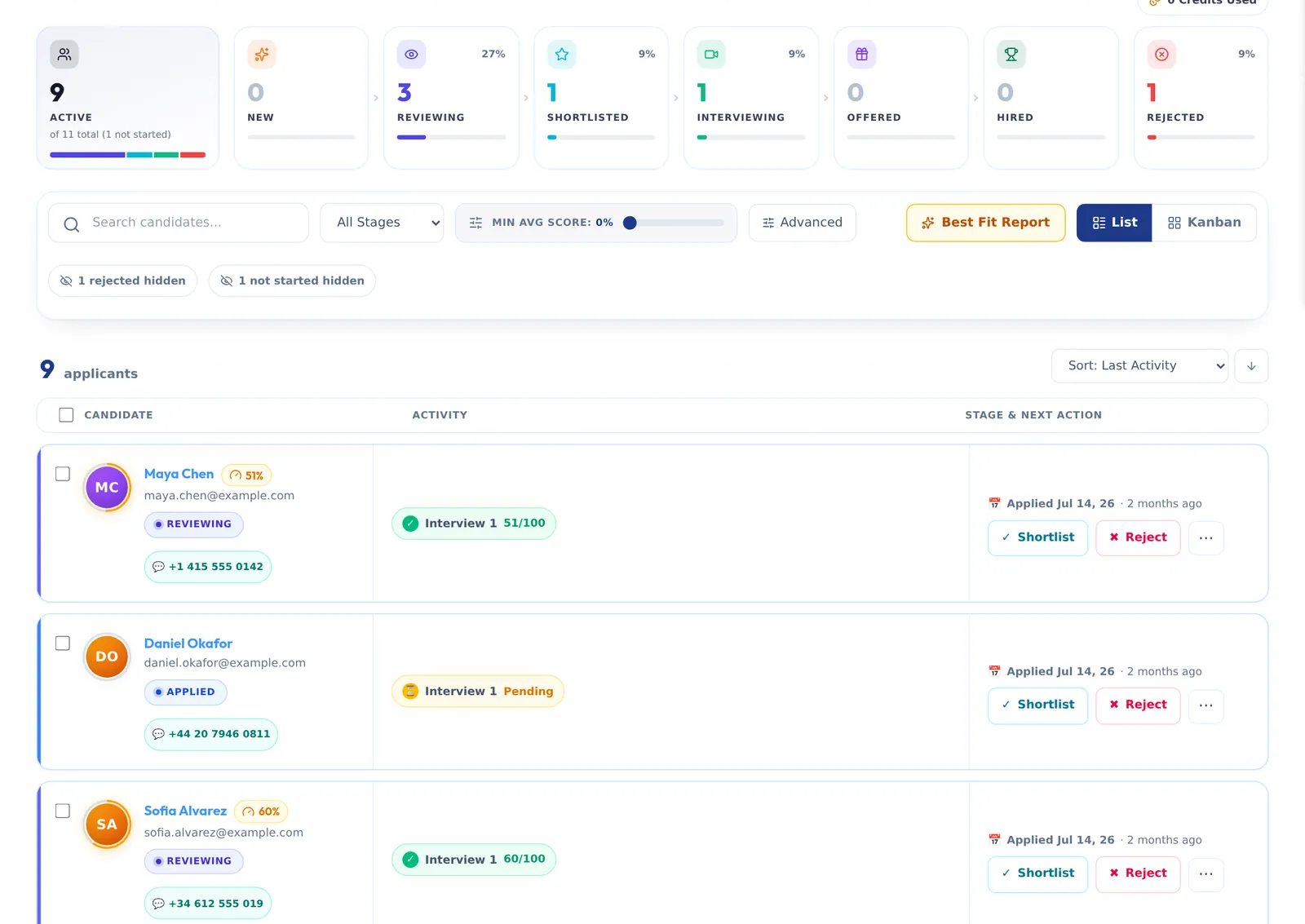Shortlist Maya Chen

pyautogui.click(x=1038, y=538)
